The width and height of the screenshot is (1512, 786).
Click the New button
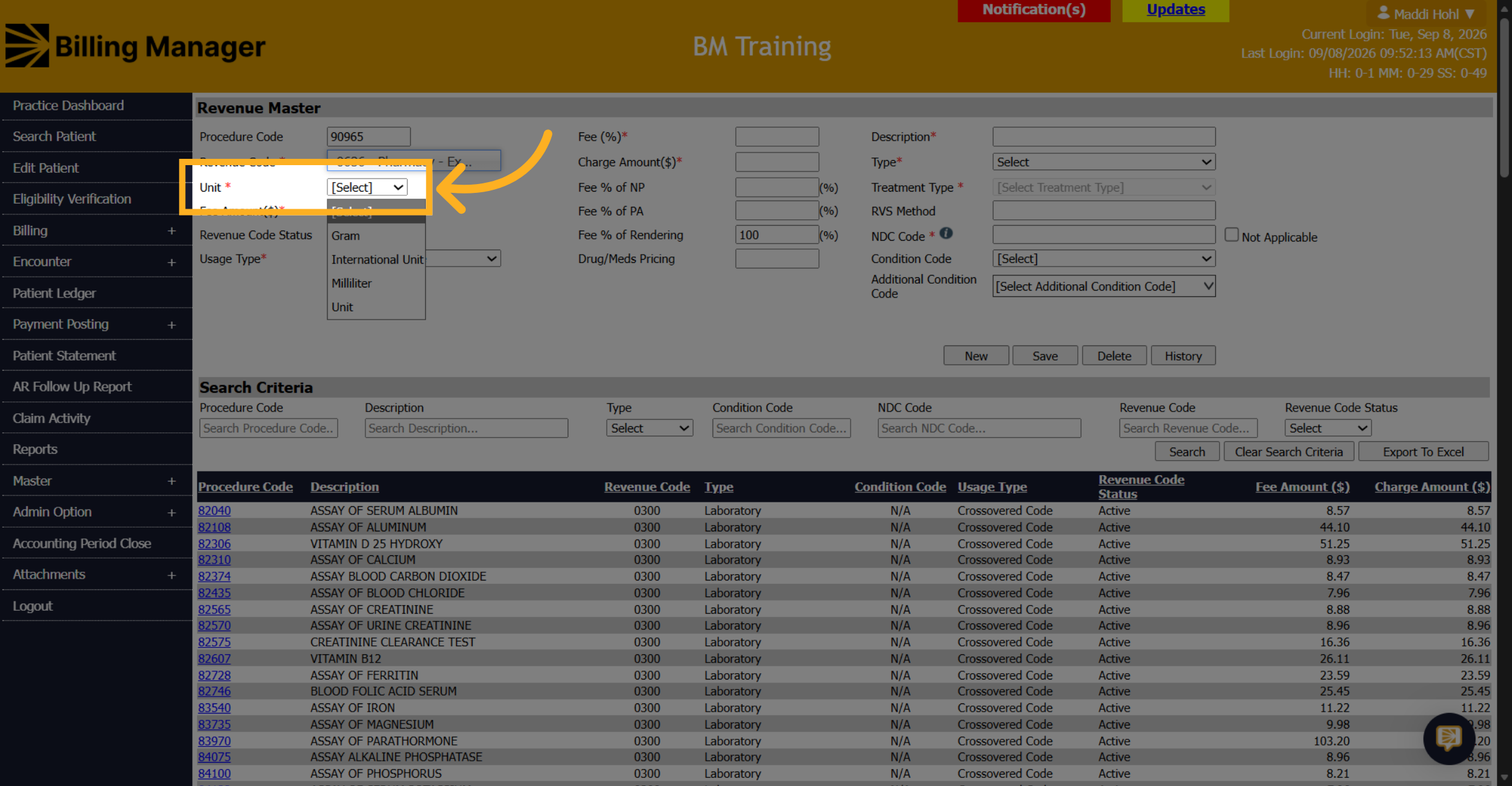[976, 356]
